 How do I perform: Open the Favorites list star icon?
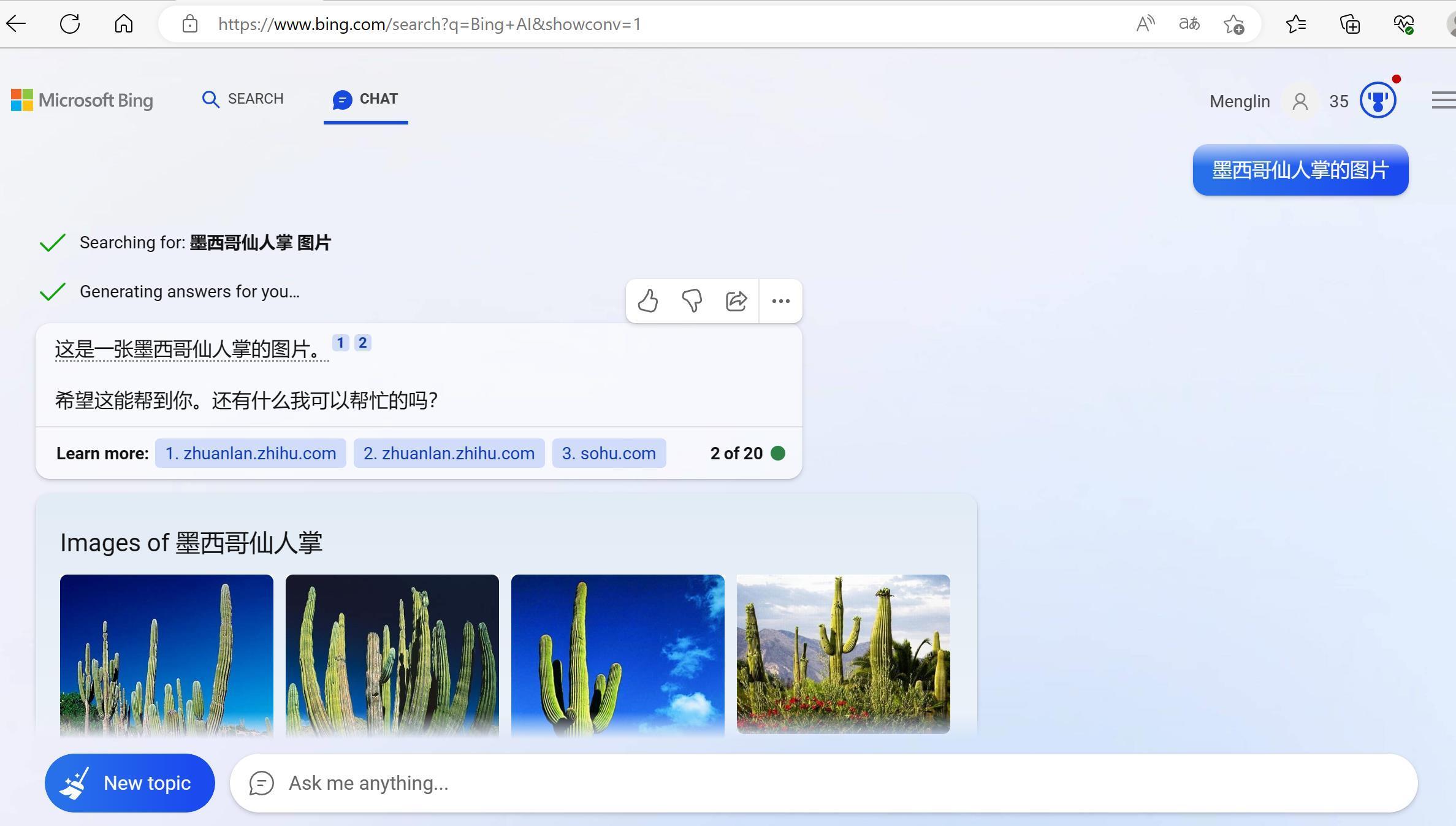pos(1296,24)
